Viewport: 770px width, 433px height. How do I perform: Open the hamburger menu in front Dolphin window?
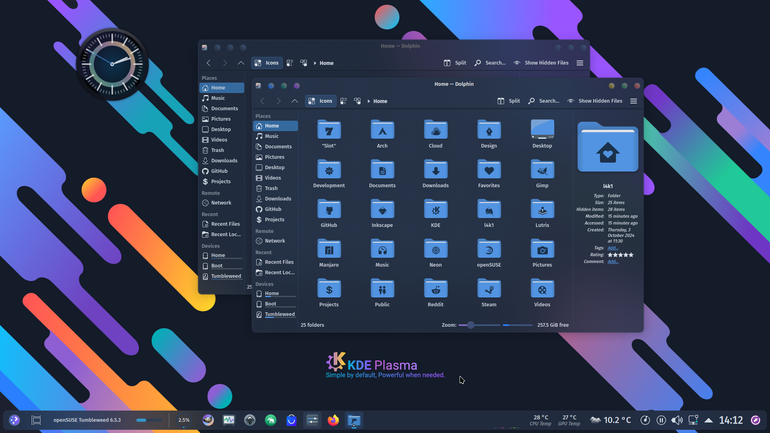click(633, 101)
